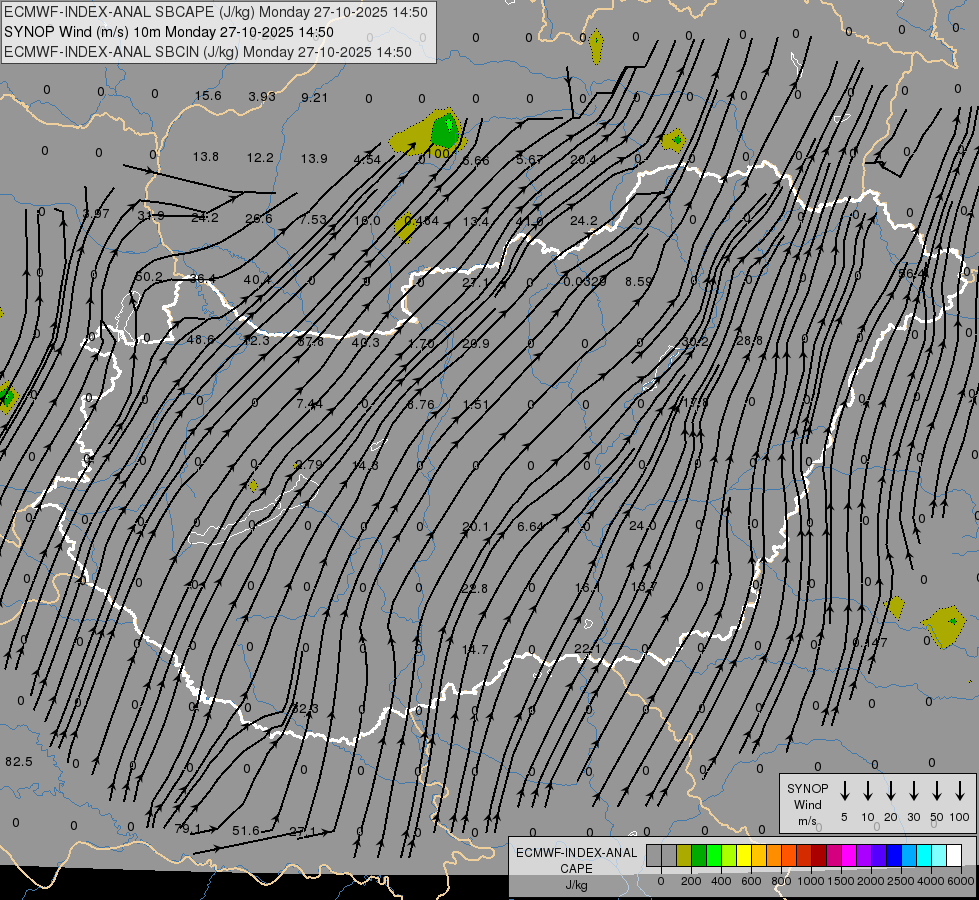The height and width of the screenshot is (900, 979).
Task: Click the 1500 tick label in the CAPE legend
Action: coord(840,881)
